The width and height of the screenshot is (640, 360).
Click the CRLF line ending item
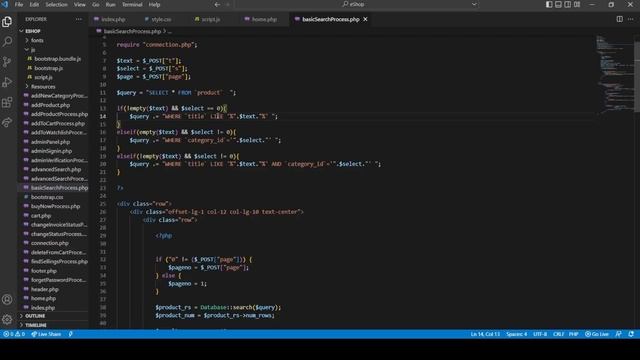(558, 334)
